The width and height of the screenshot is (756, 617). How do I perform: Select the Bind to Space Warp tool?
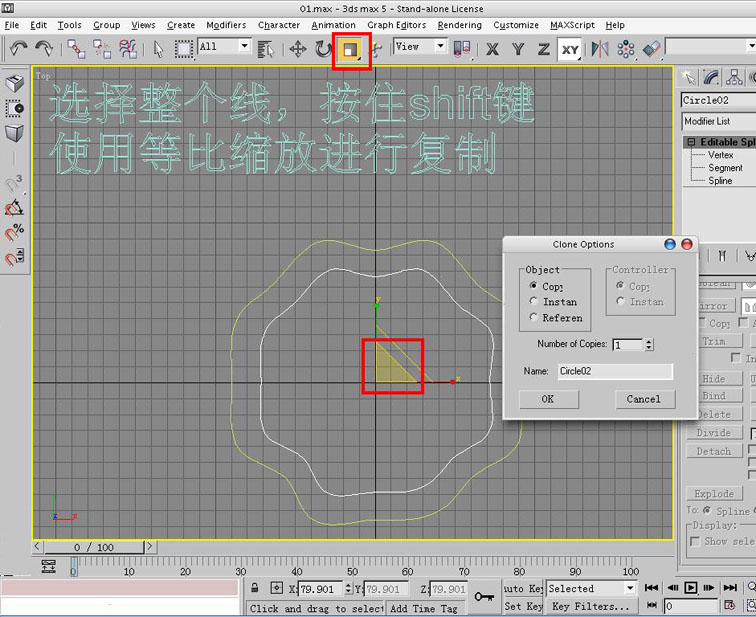128,49
